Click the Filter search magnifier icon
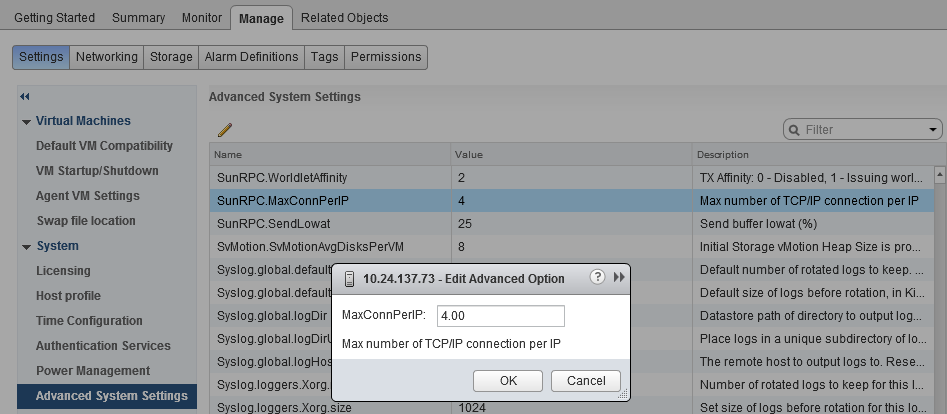 point(795,130)
